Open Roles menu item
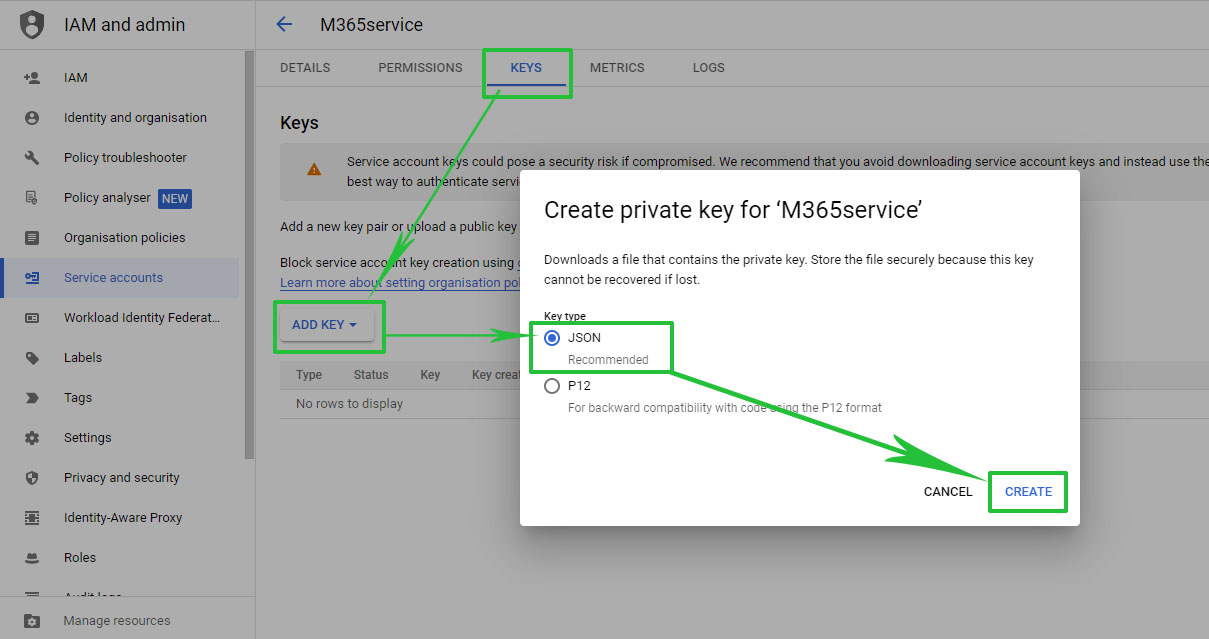 [x=120, y=558]
